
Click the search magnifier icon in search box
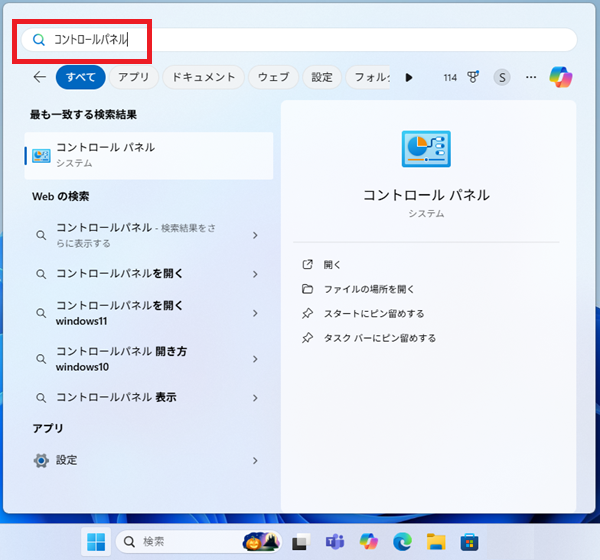[x=39, y=39]
